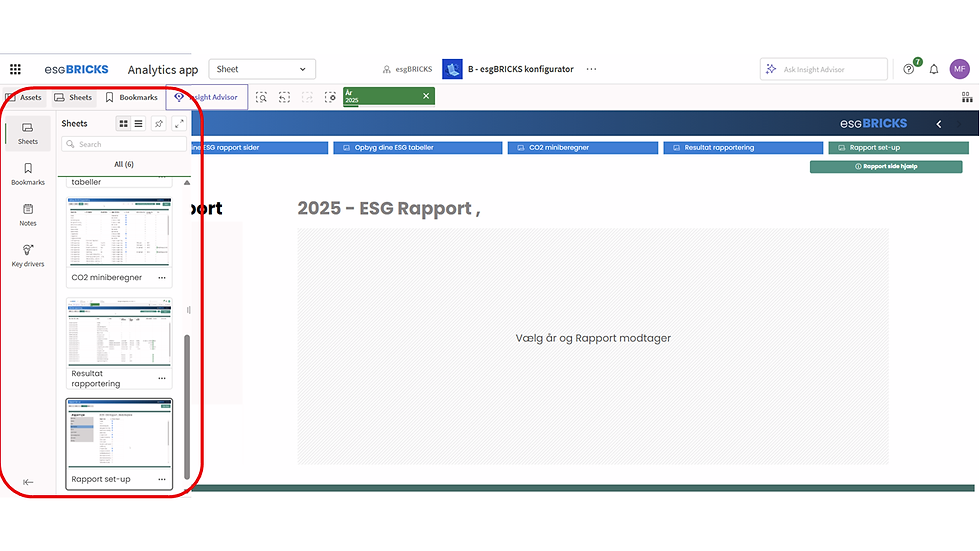Open the MF user profile avatar
This screenshot has width=980, height=551.
[959, 69]
